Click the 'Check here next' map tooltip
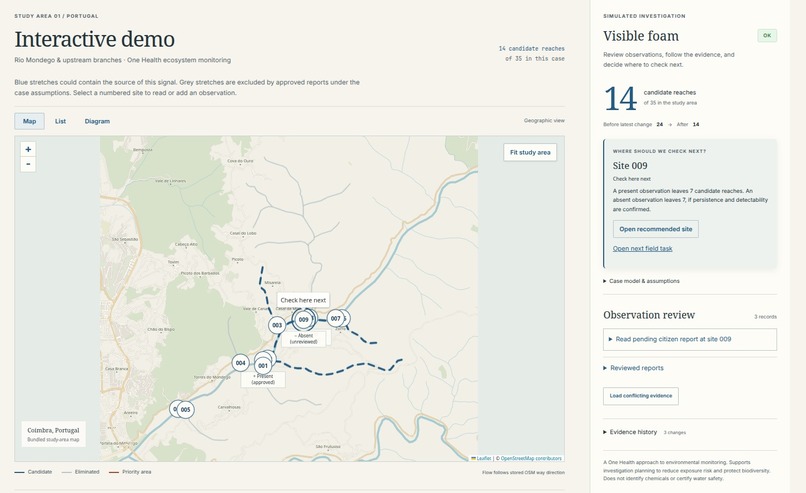This screenshot has width=806, height=493. pyautogui.click(x=303, y=300)
